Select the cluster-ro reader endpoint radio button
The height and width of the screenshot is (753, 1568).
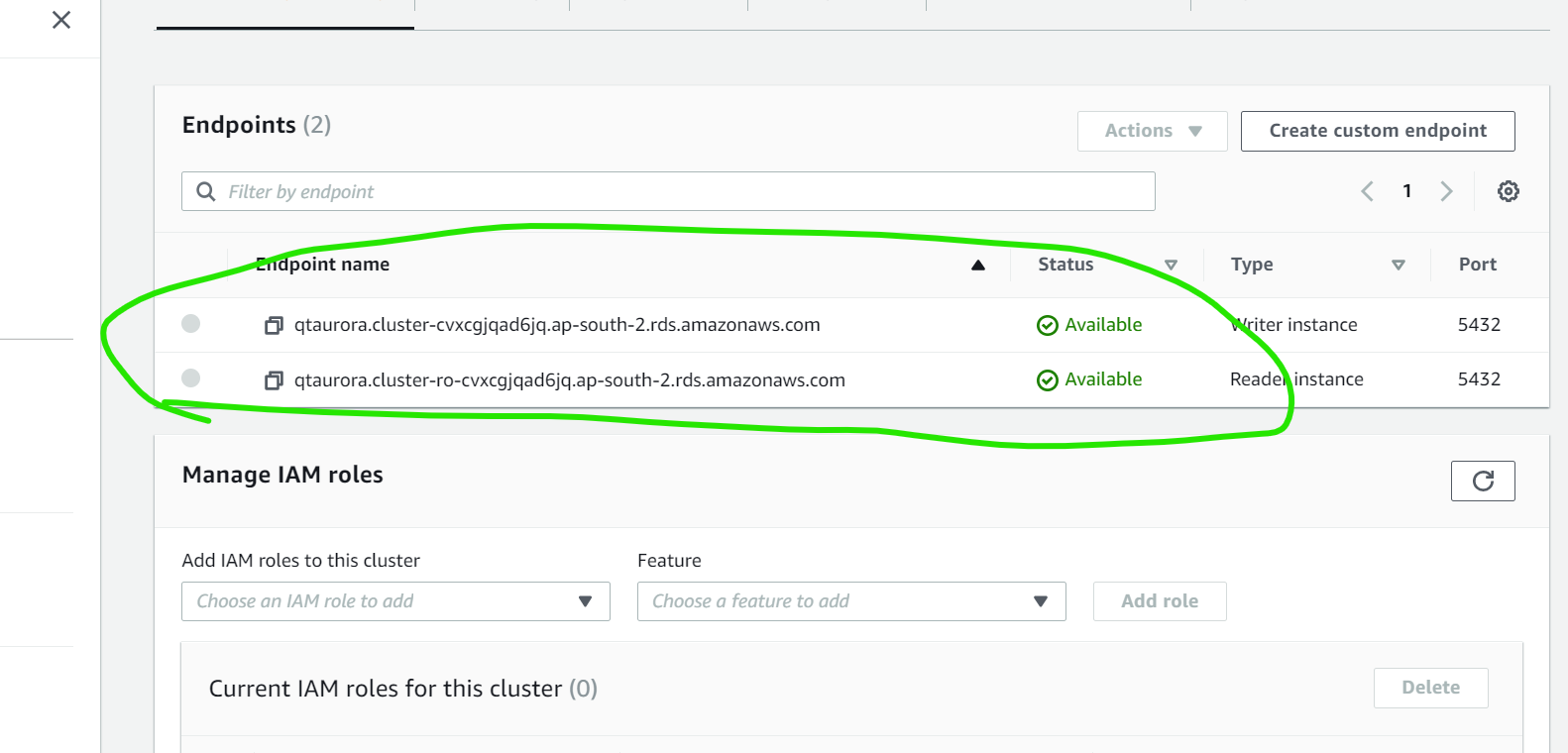click(191, 377)
